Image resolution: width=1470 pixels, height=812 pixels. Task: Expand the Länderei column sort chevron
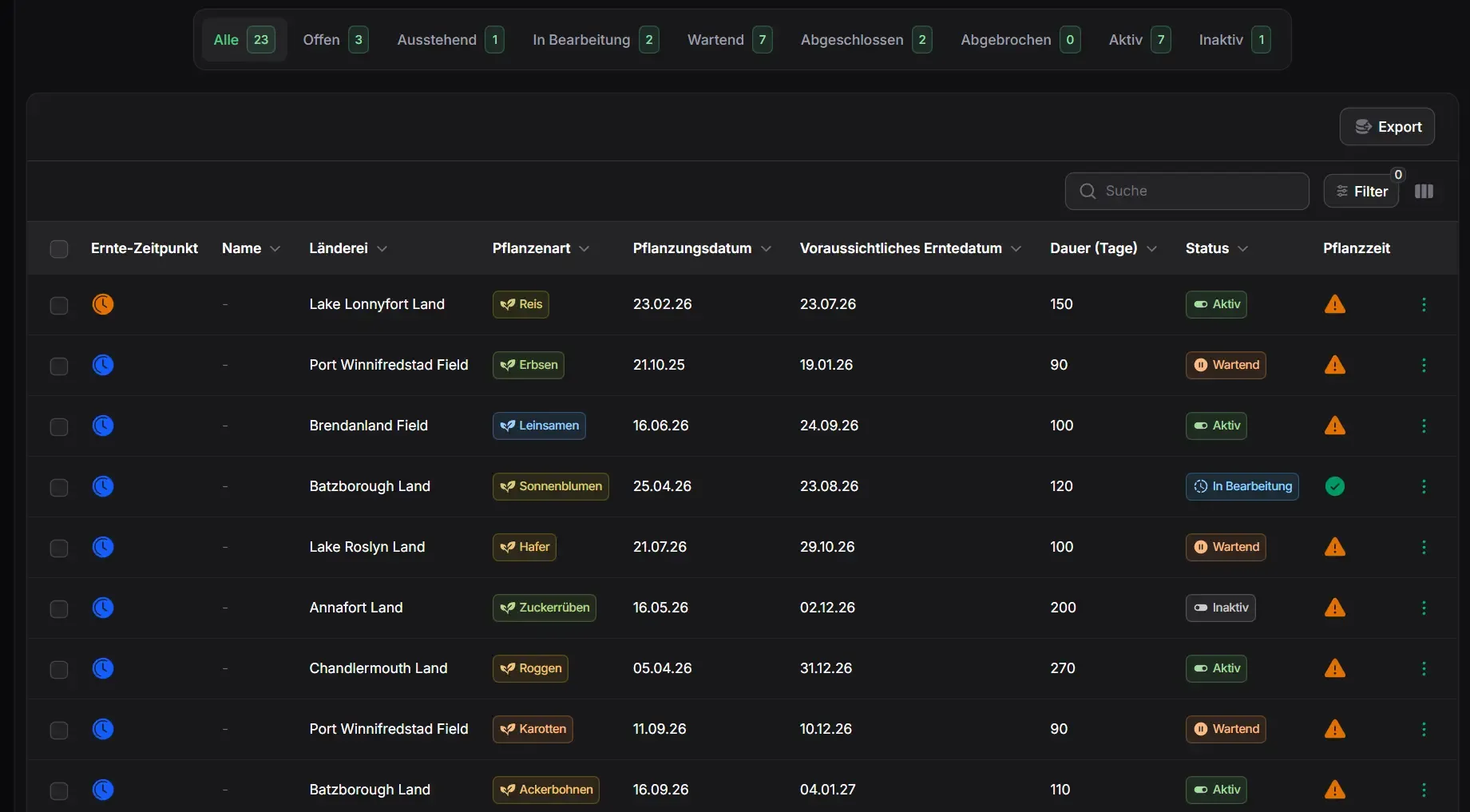coord(382,249)
